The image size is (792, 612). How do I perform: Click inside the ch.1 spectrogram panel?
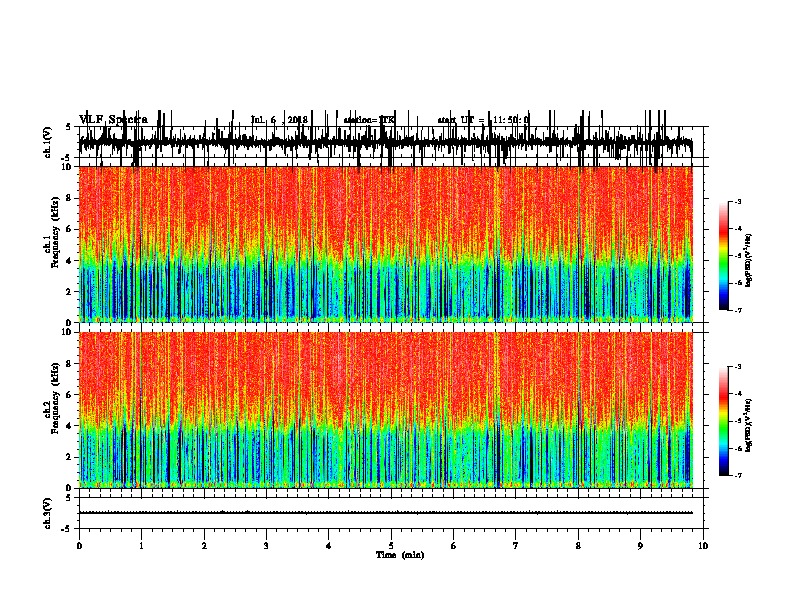tap(386, 244)
